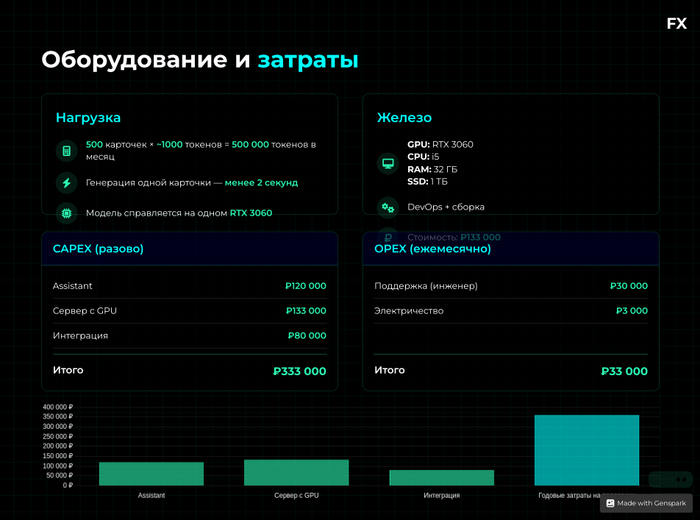This screenshot has height=520, width=700.
Task: Click the monitor icon beside the GPU specs
Action: (x=388, y=163)
